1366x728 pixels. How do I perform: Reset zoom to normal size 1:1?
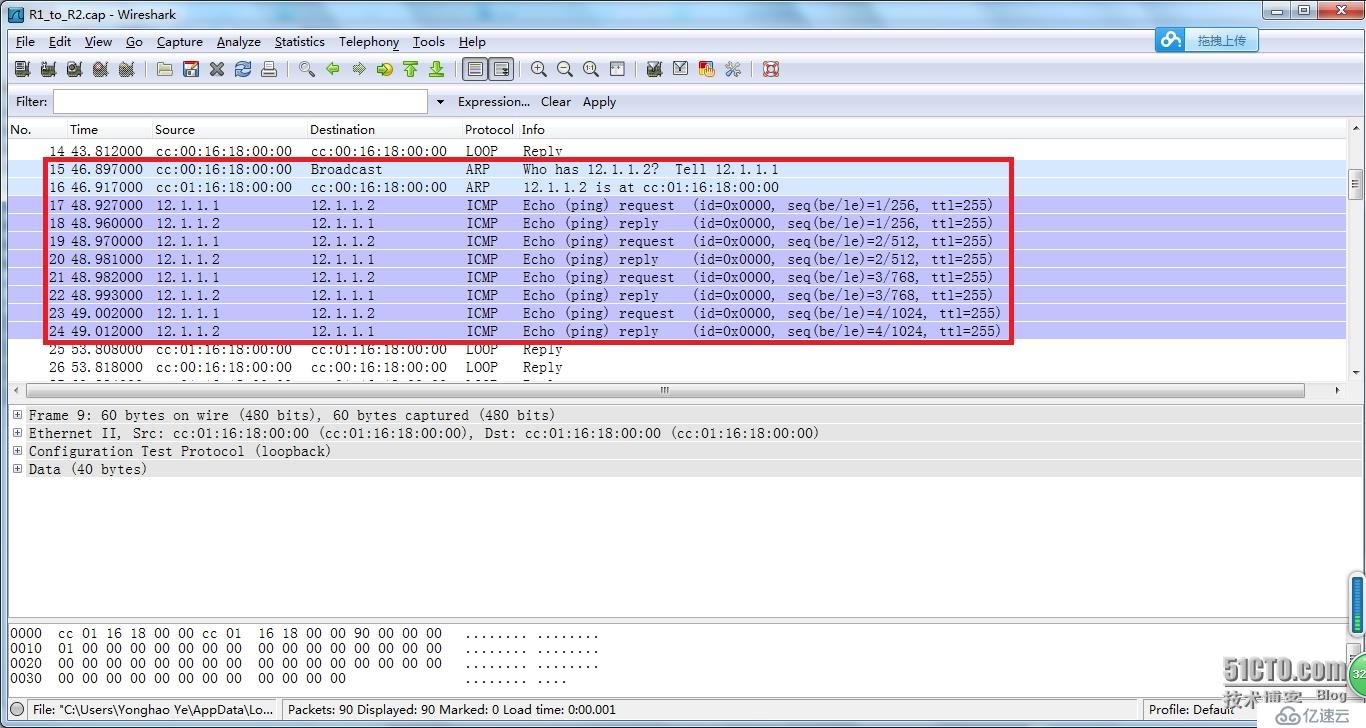(x=591, y=69)
